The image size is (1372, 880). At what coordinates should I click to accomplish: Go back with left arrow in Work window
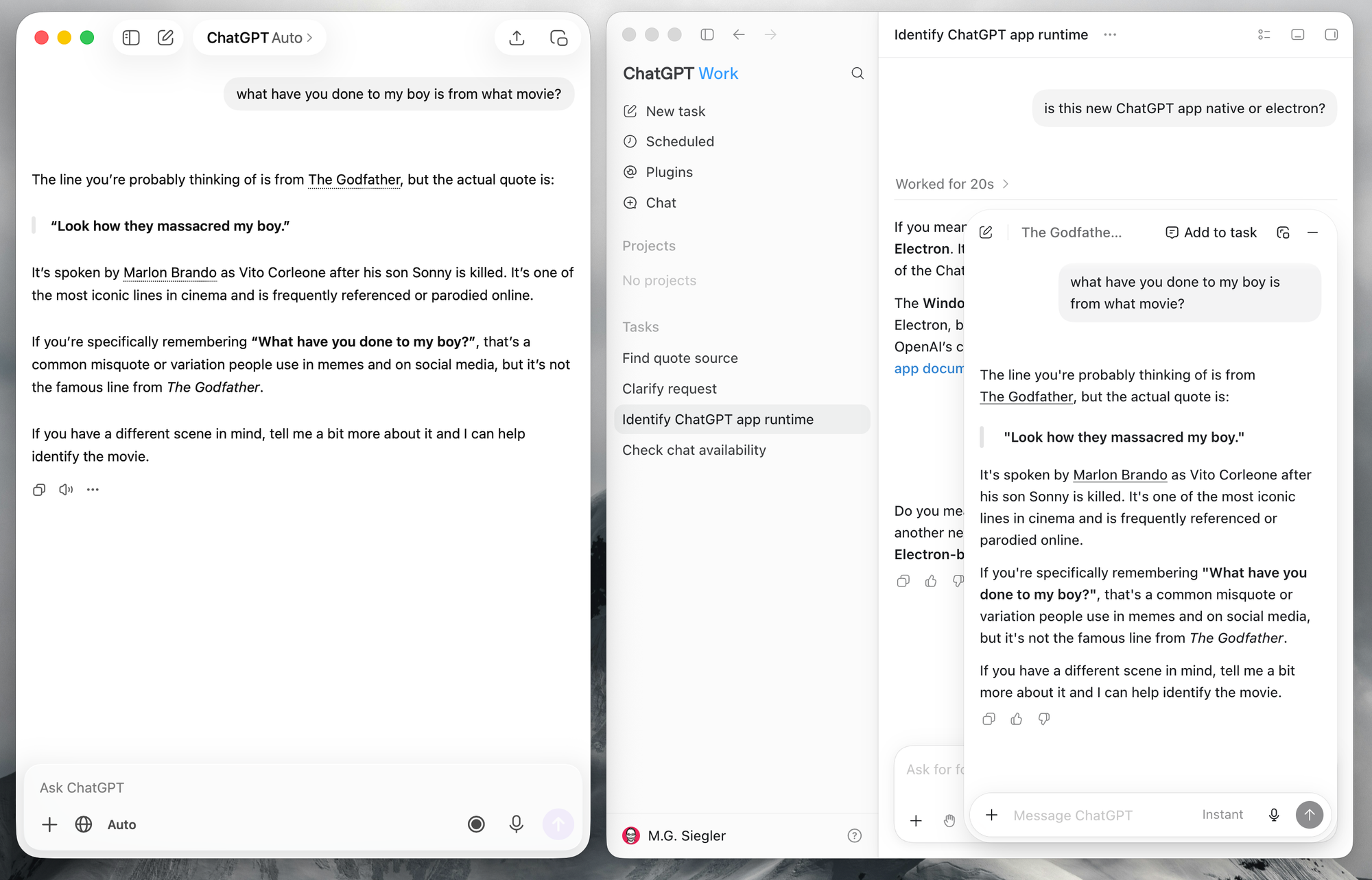739,34
